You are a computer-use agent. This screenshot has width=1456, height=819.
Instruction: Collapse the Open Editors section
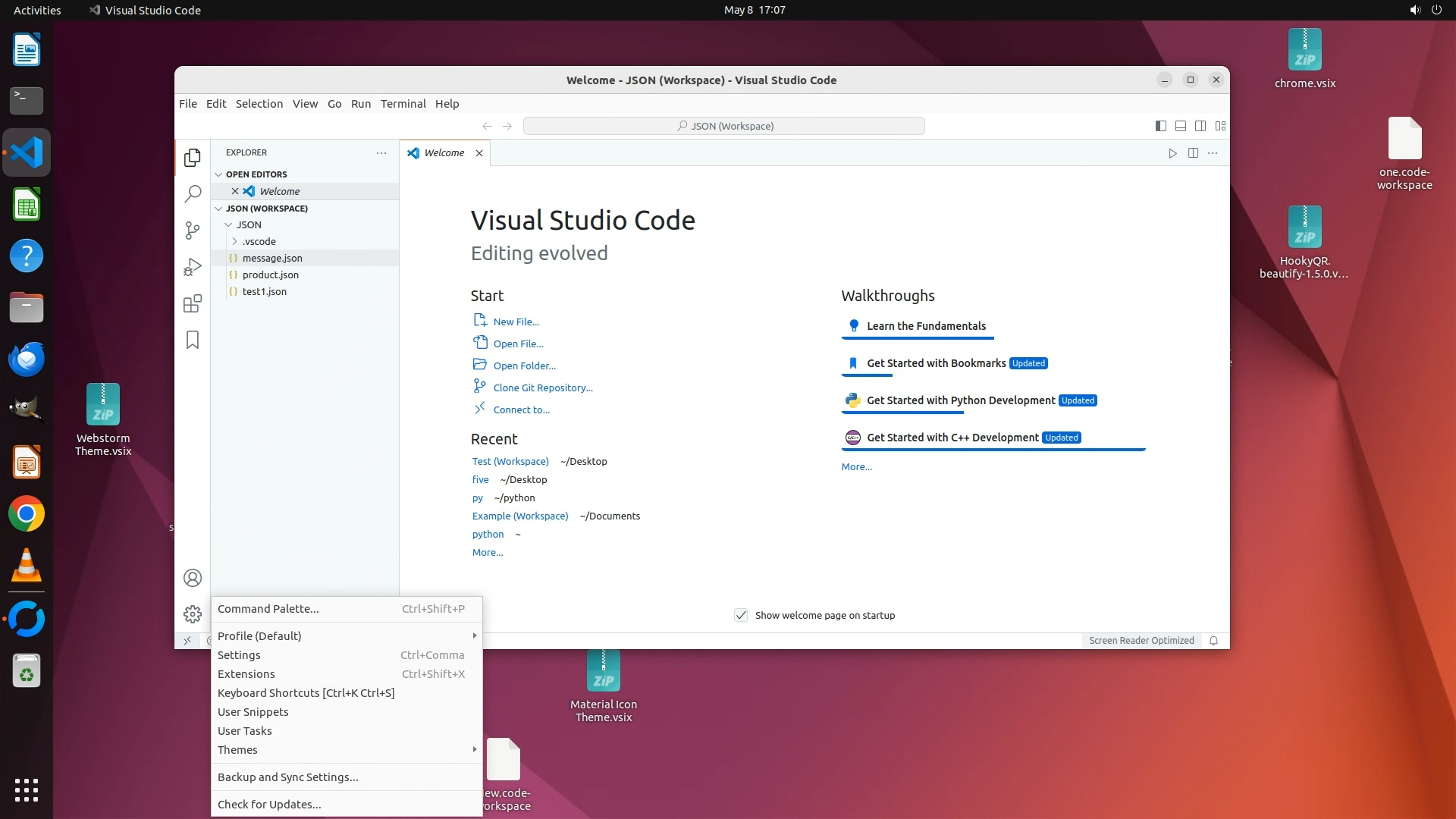pos(256,174)
